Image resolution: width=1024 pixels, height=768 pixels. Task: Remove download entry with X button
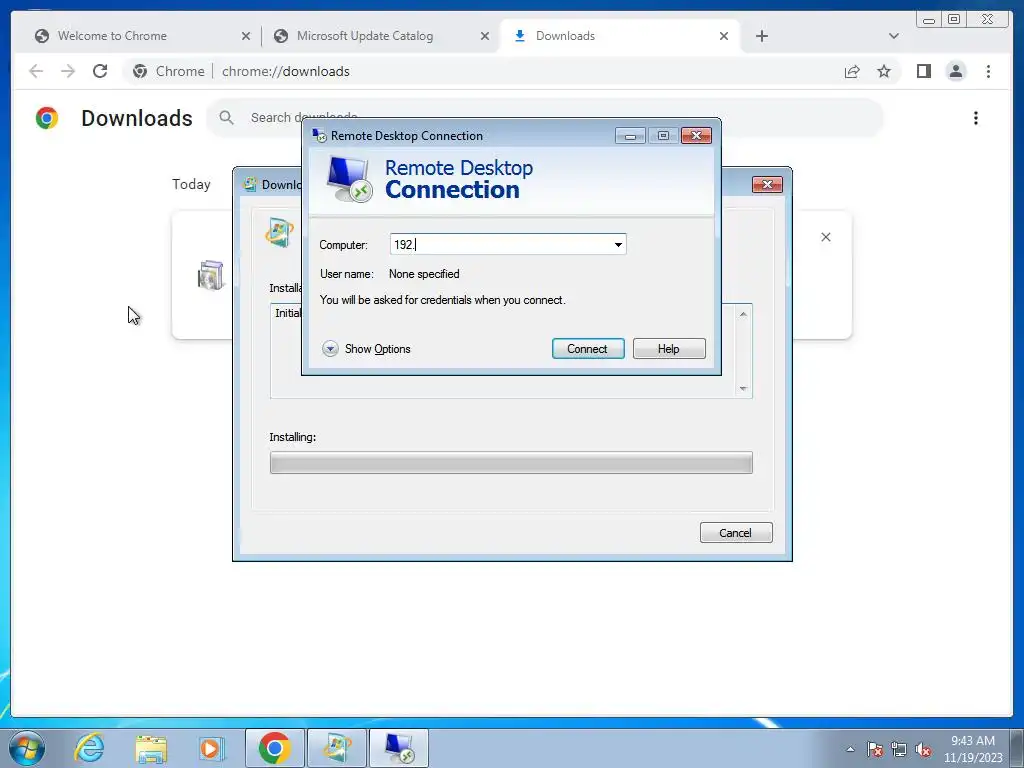825,237
